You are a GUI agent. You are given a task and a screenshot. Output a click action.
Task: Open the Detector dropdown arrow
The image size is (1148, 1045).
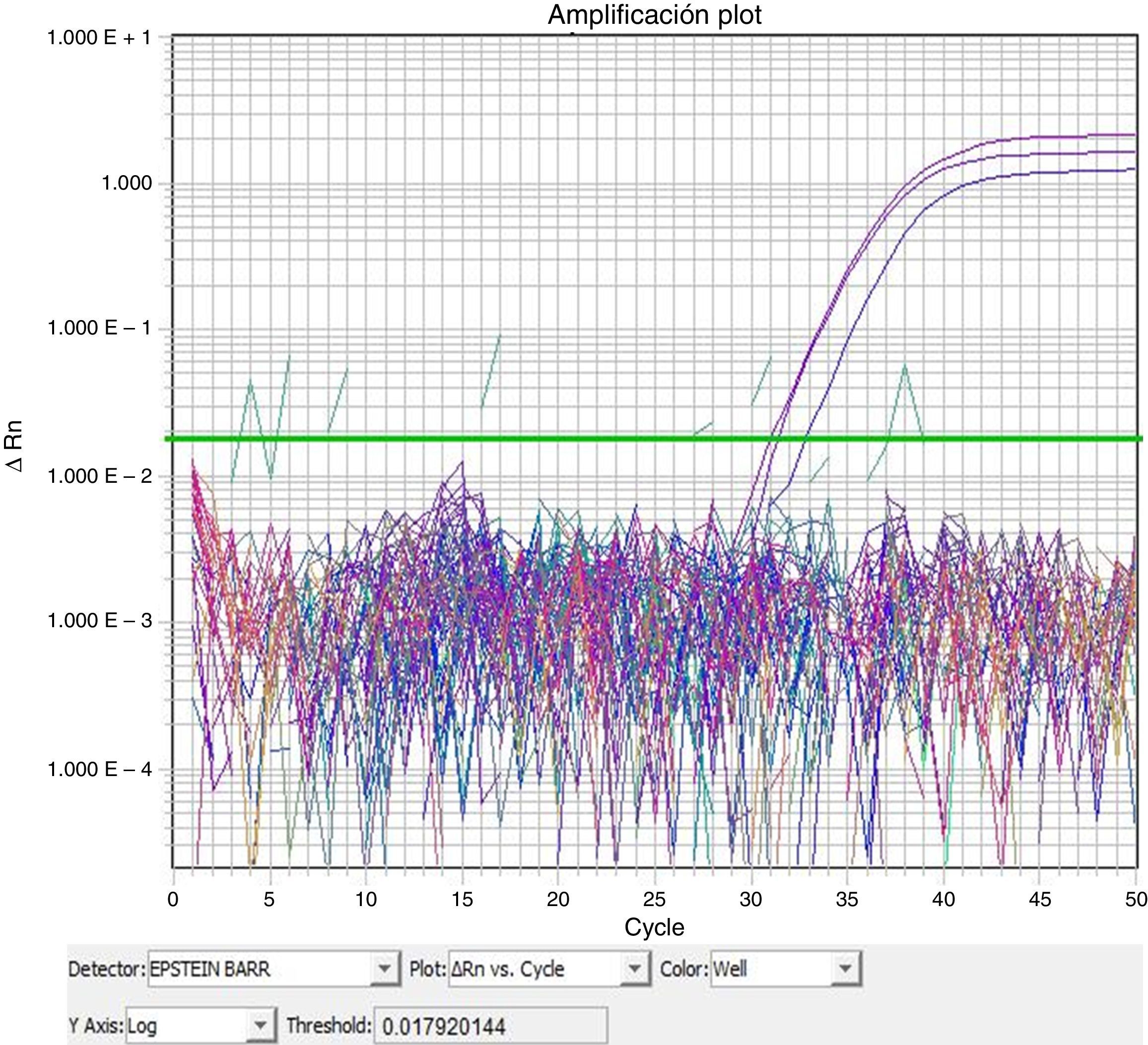385,969
